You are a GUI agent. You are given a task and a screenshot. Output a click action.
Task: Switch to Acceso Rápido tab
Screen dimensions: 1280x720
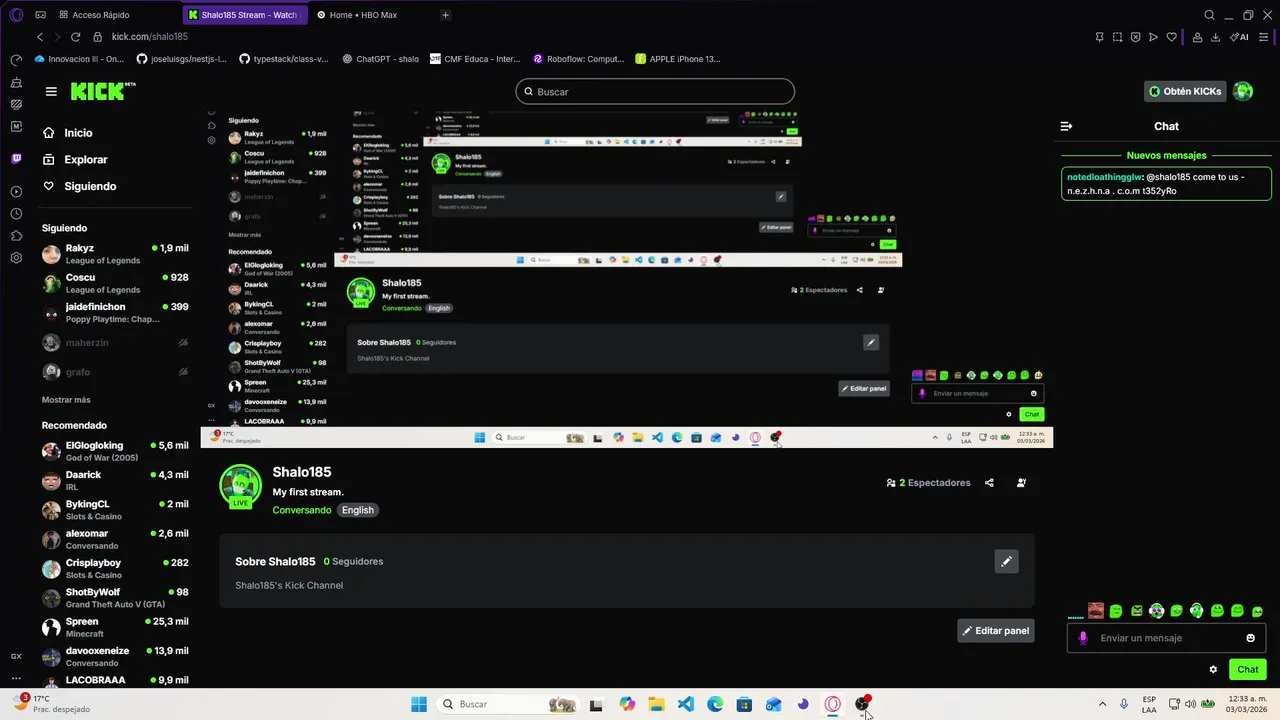point(94,15)
